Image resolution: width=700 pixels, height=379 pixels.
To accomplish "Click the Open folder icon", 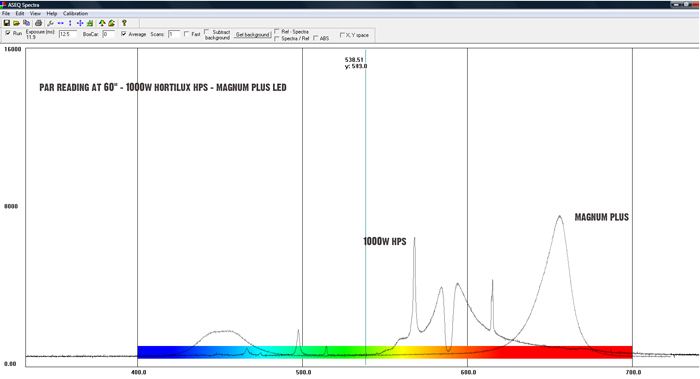I will (x=17, y=23).
